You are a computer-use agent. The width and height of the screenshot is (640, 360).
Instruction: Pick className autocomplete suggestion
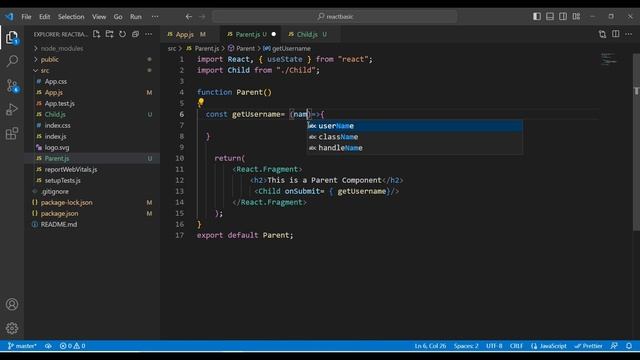415,137
